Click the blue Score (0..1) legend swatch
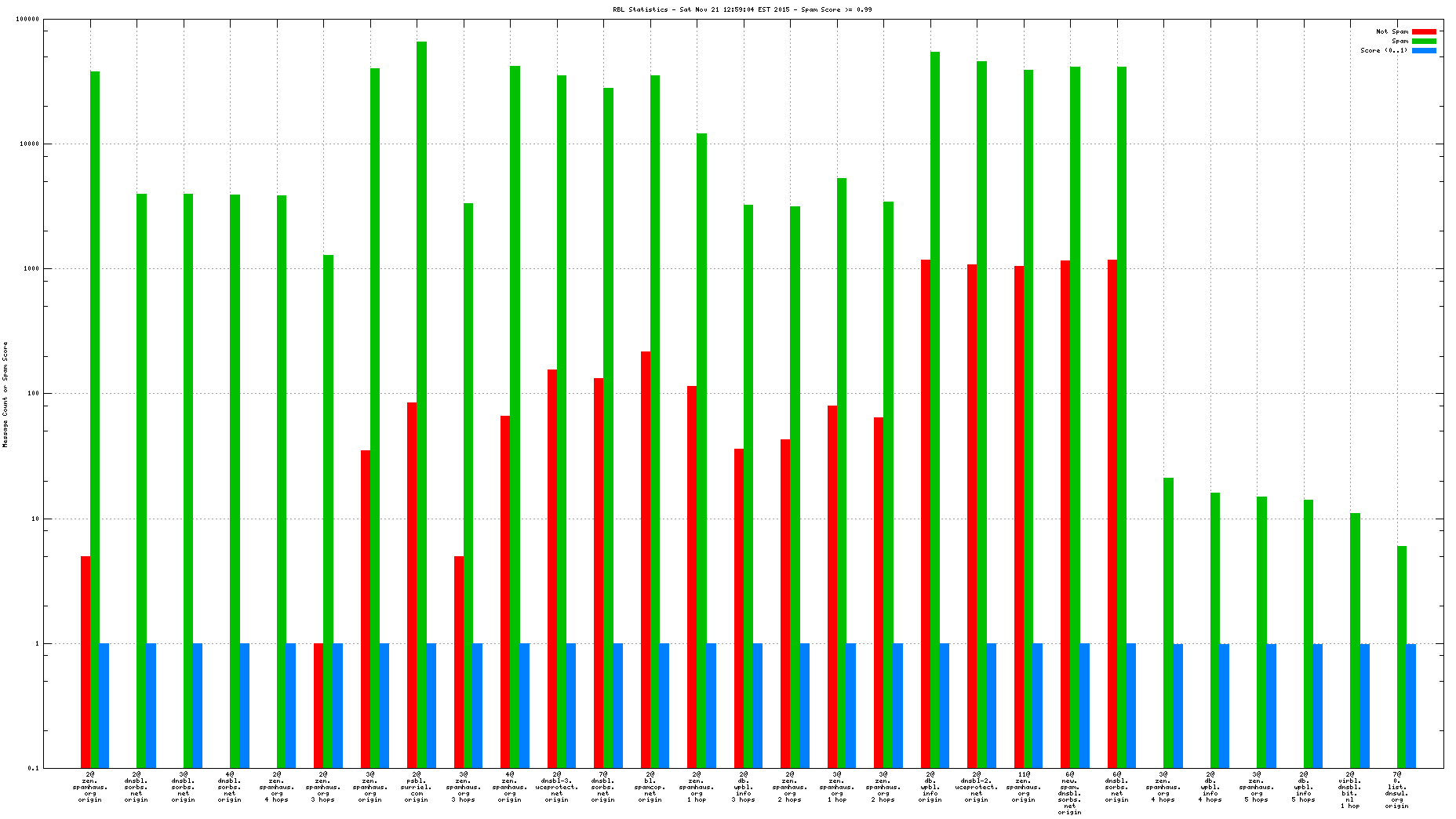Viewport: 1456px width, 819px height. [x=1424, y=50]
